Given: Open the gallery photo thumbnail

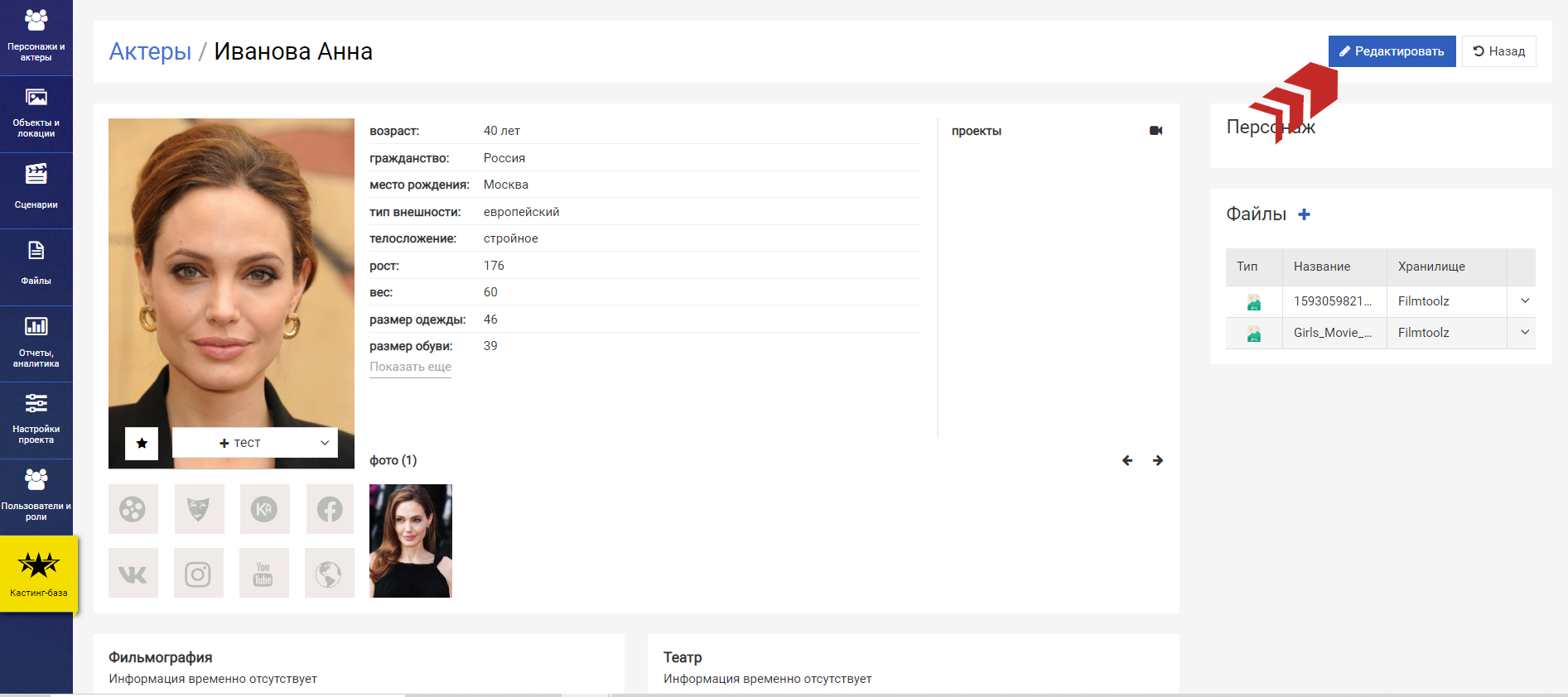Looking at the screenshot, I should coord(411,541).
